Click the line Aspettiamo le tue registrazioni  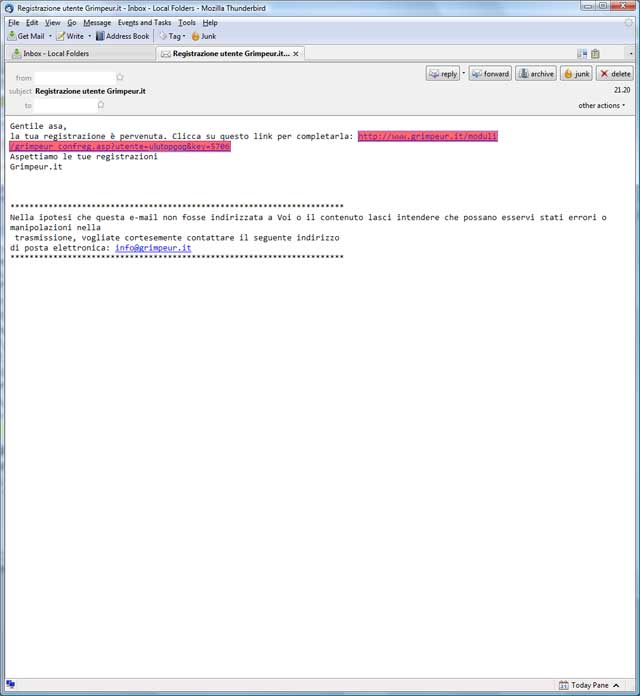pyautogui.click(x=83, y=157)
